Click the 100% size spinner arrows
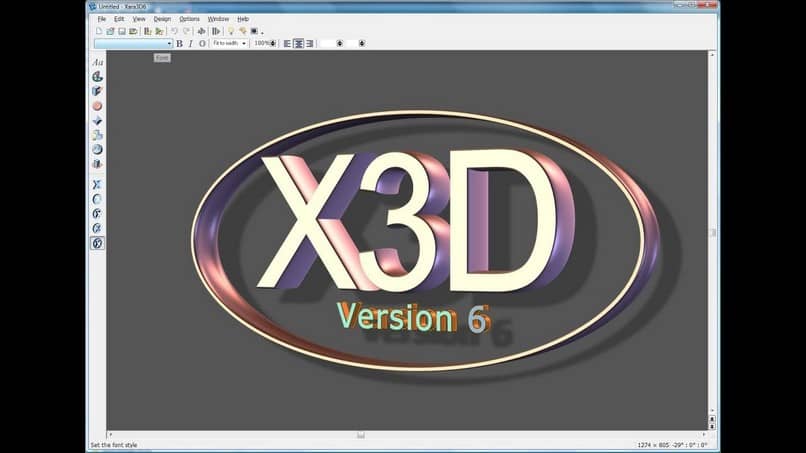The width and height of the screenshot is (806, 453). tap(273, 44)
